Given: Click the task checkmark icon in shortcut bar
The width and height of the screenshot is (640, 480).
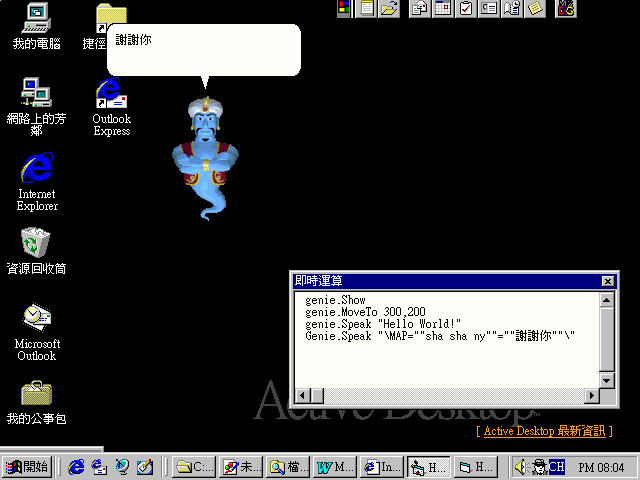Looking at the screenshot, I should (466, 9).
